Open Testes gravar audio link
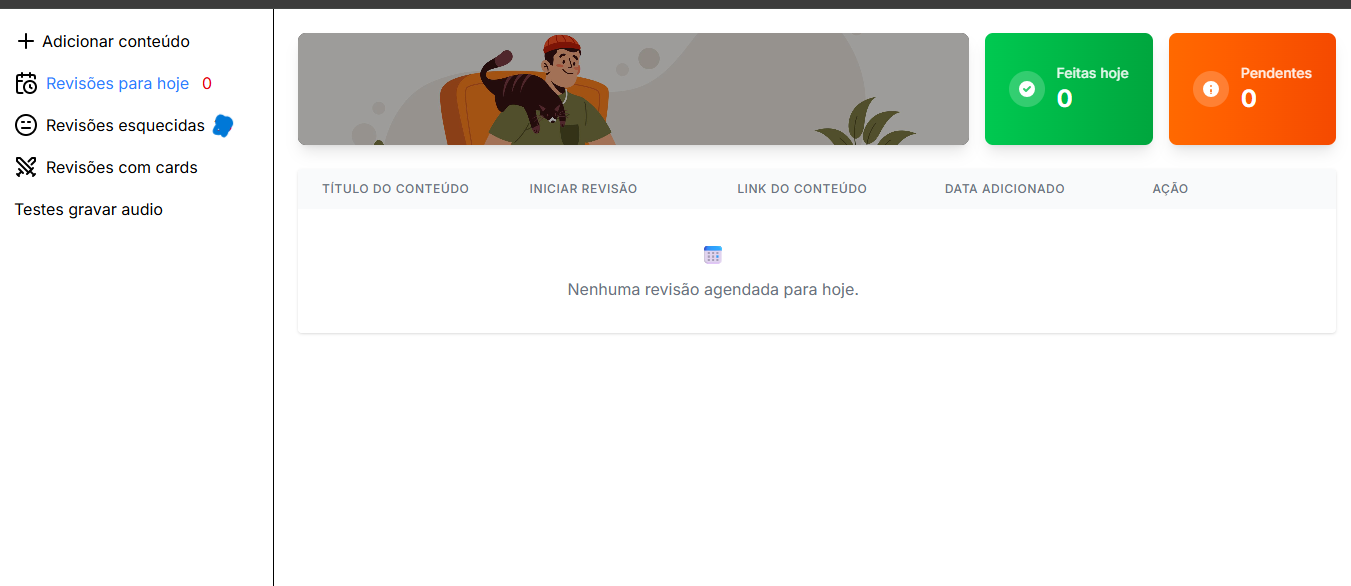Viewport: 1351px width, 586px height. (89, 209)
